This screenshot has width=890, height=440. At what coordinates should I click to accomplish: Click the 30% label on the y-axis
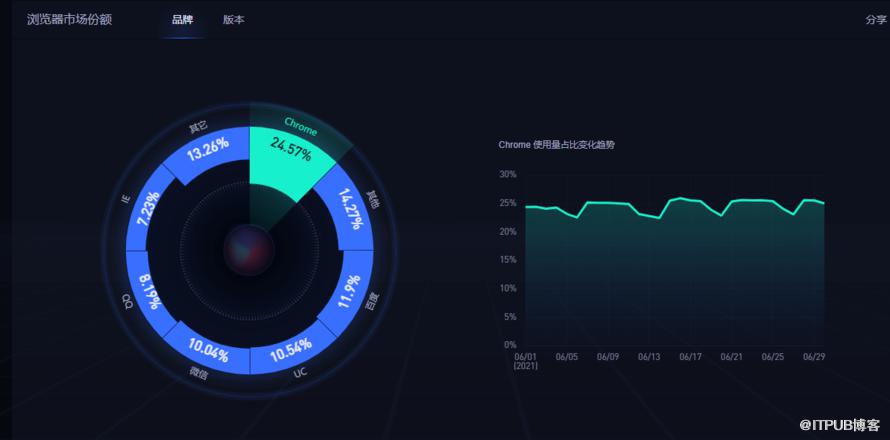click(x=507, y=174)
